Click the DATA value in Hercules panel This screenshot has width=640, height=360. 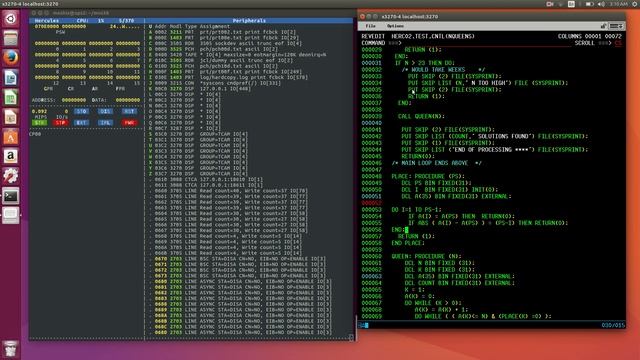tap(127, 100)
